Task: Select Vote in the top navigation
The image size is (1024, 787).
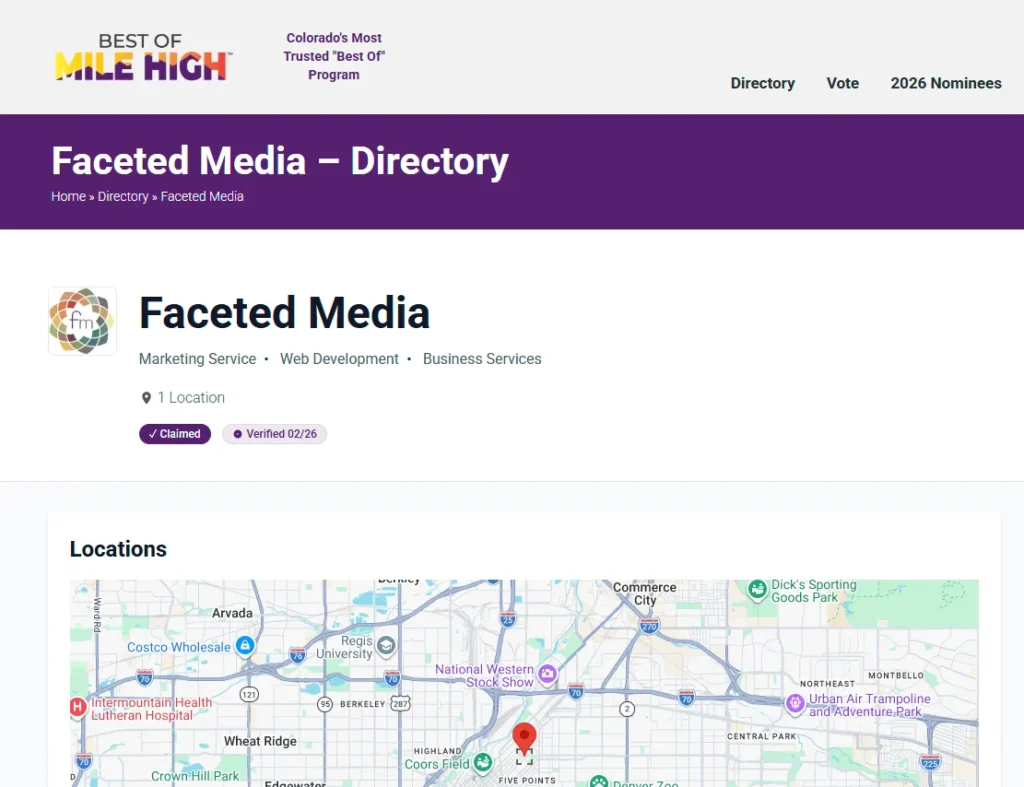Action: tap(842, 83)
